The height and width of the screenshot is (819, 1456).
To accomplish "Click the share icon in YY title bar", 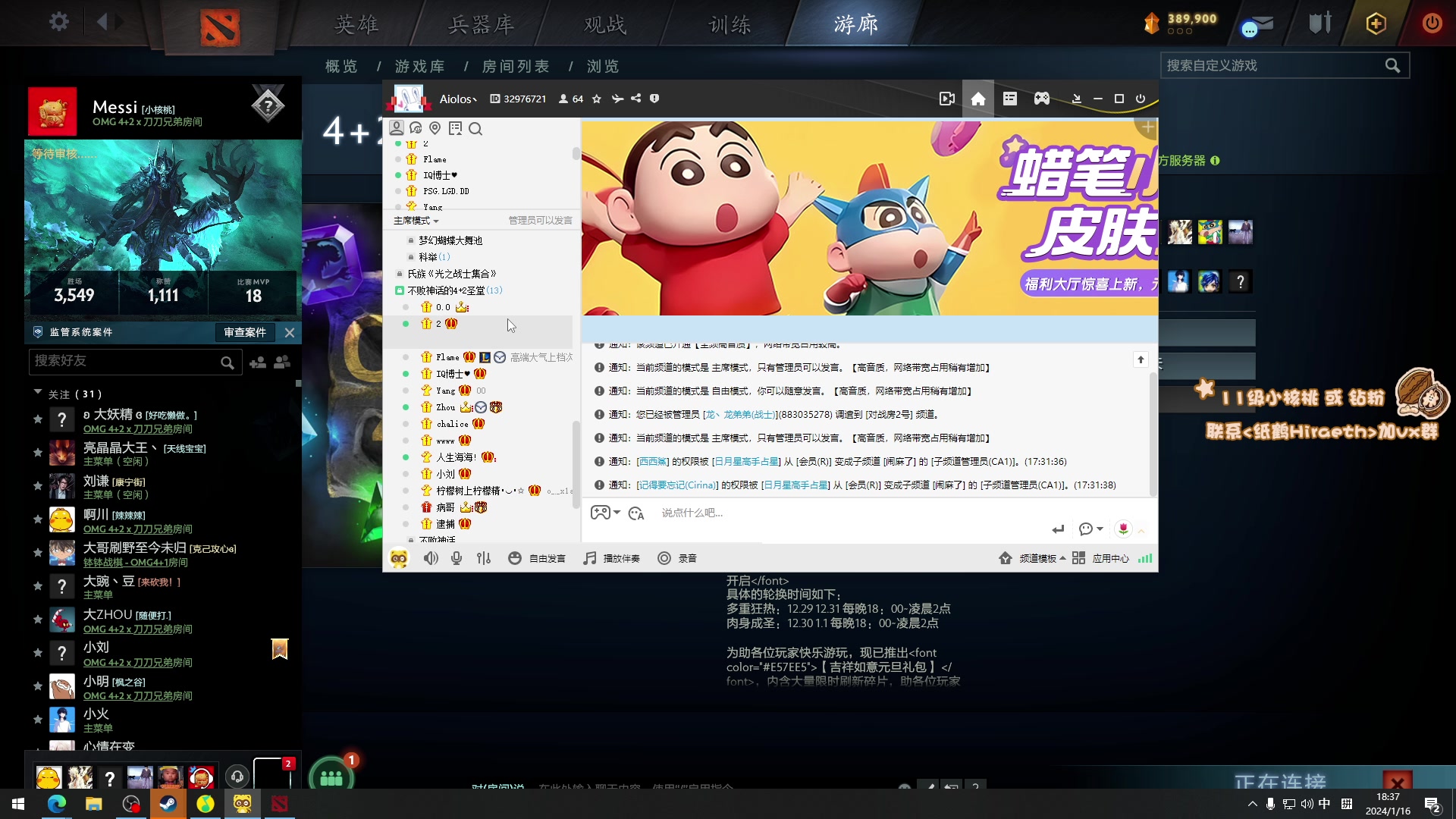I will click(x=636, y=99).
